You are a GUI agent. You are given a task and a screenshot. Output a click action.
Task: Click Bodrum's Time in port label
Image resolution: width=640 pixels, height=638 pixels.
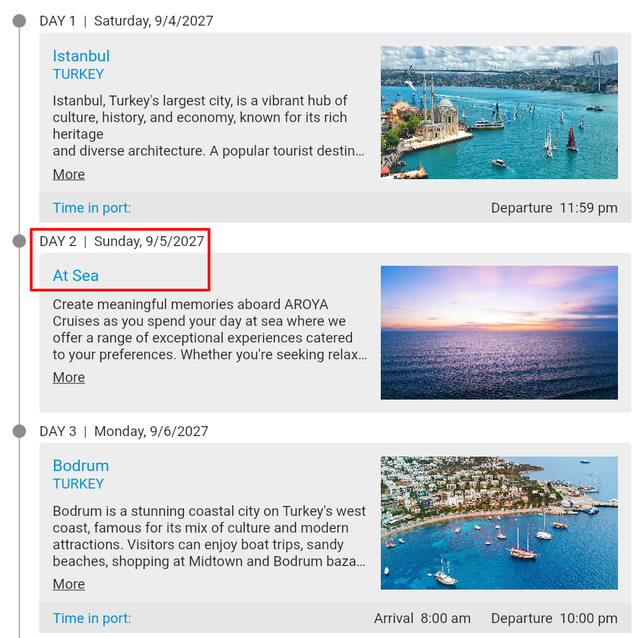(x=92, y=618)
